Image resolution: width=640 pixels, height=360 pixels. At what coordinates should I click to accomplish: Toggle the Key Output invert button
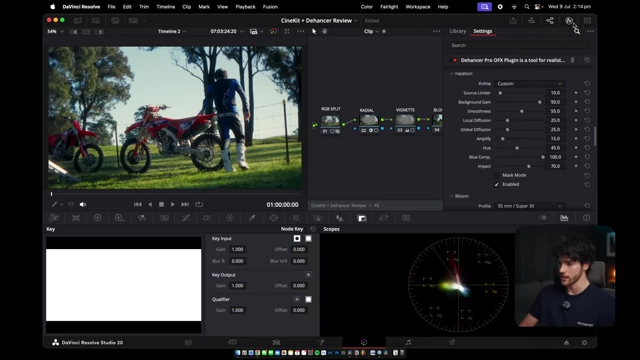point(308,275)
